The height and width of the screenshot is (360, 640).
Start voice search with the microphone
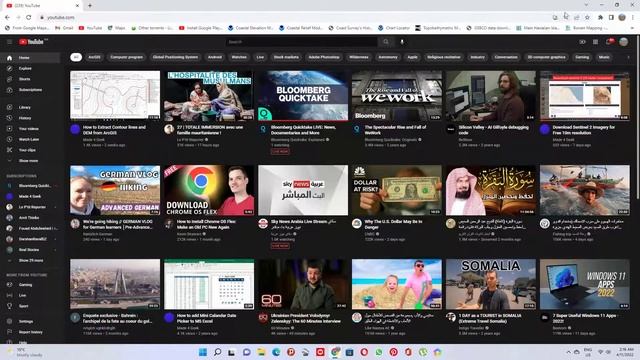click(x=402, y=42)
